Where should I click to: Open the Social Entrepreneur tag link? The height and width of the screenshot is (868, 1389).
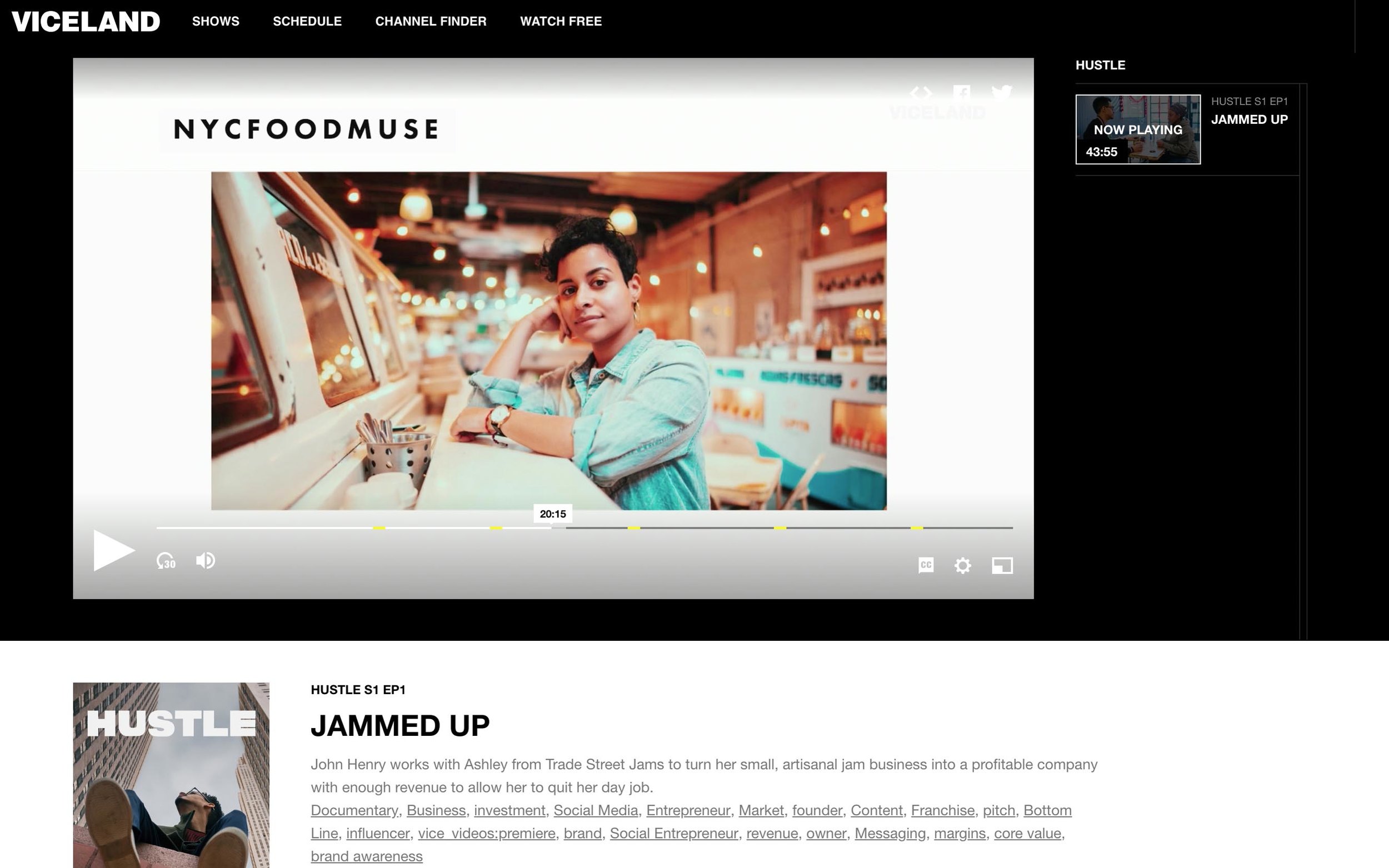(x=673, y=833)
